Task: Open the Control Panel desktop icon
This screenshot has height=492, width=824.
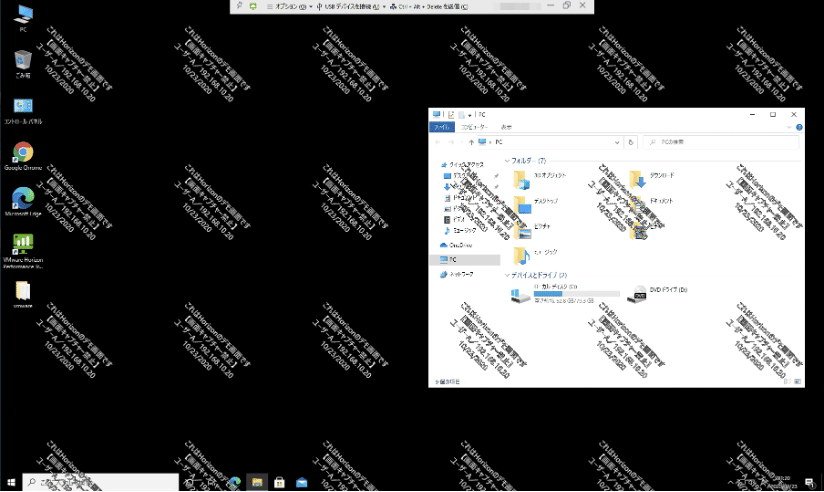Action: [23, 110]
